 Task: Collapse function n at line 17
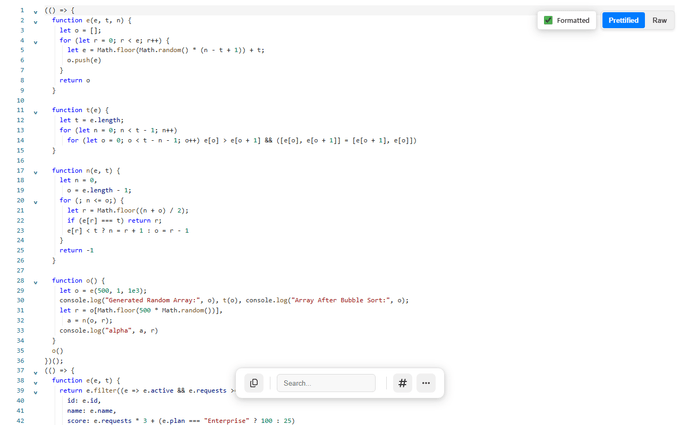[x=36, y=172]
